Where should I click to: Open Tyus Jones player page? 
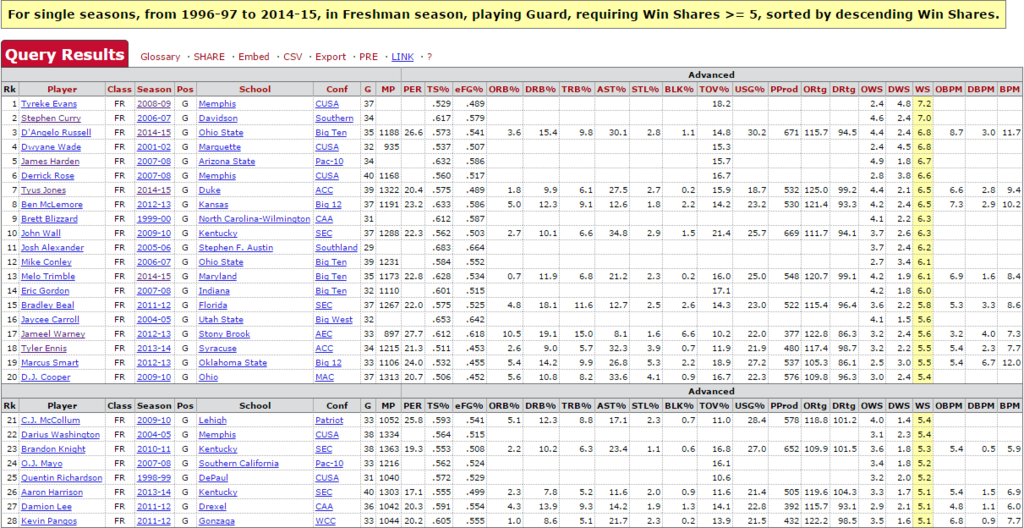(x=44, y=190)
